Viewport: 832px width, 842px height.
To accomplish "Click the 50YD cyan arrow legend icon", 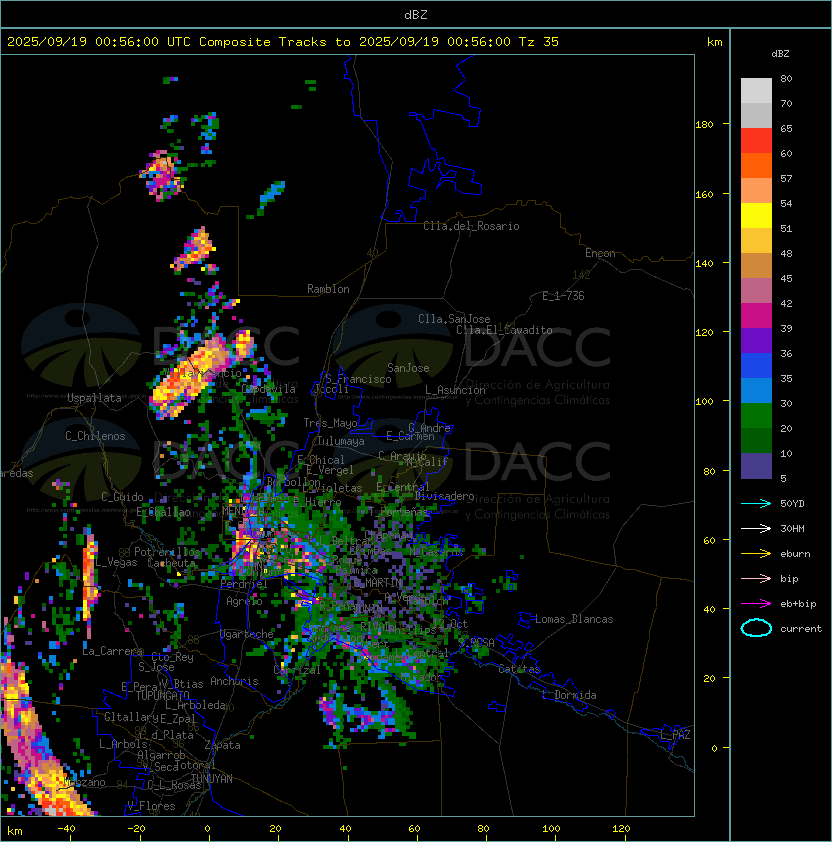I will pyautogui.click(x=756, y=504).
